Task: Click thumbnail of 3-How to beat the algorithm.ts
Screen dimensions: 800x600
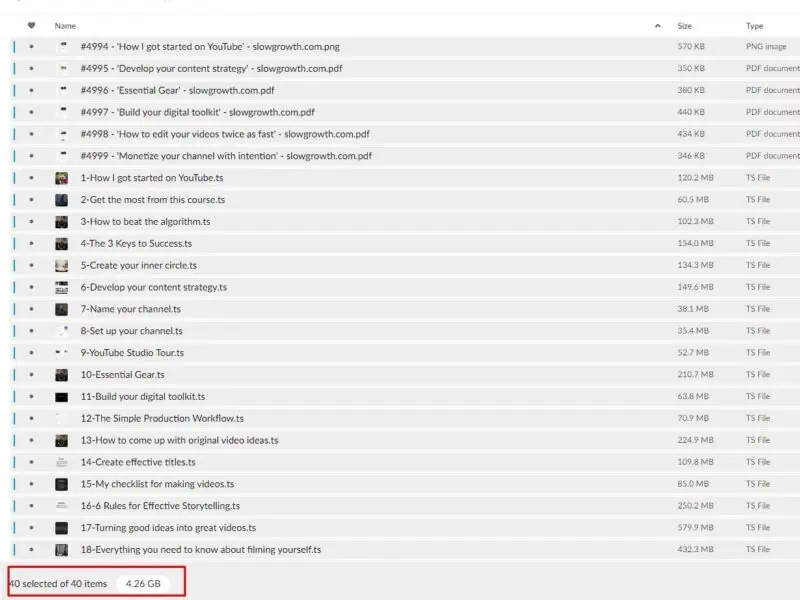Action: 62,222
